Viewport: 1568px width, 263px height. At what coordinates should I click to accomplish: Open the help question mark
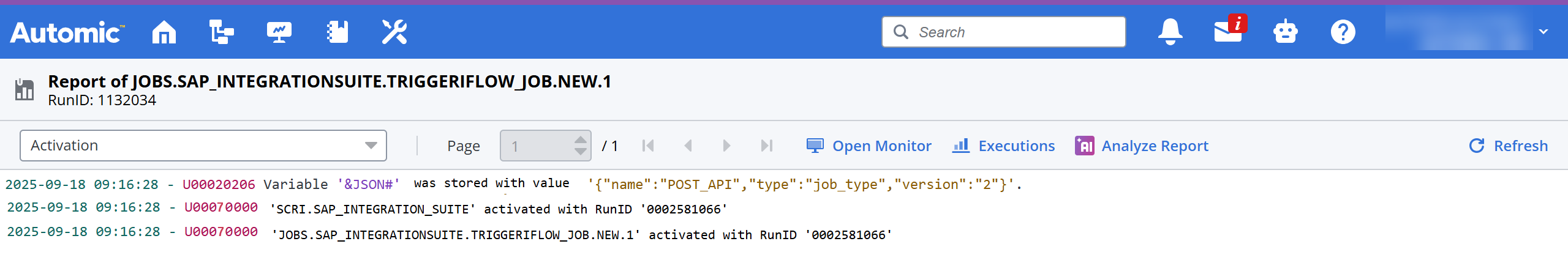point(1343,32)
